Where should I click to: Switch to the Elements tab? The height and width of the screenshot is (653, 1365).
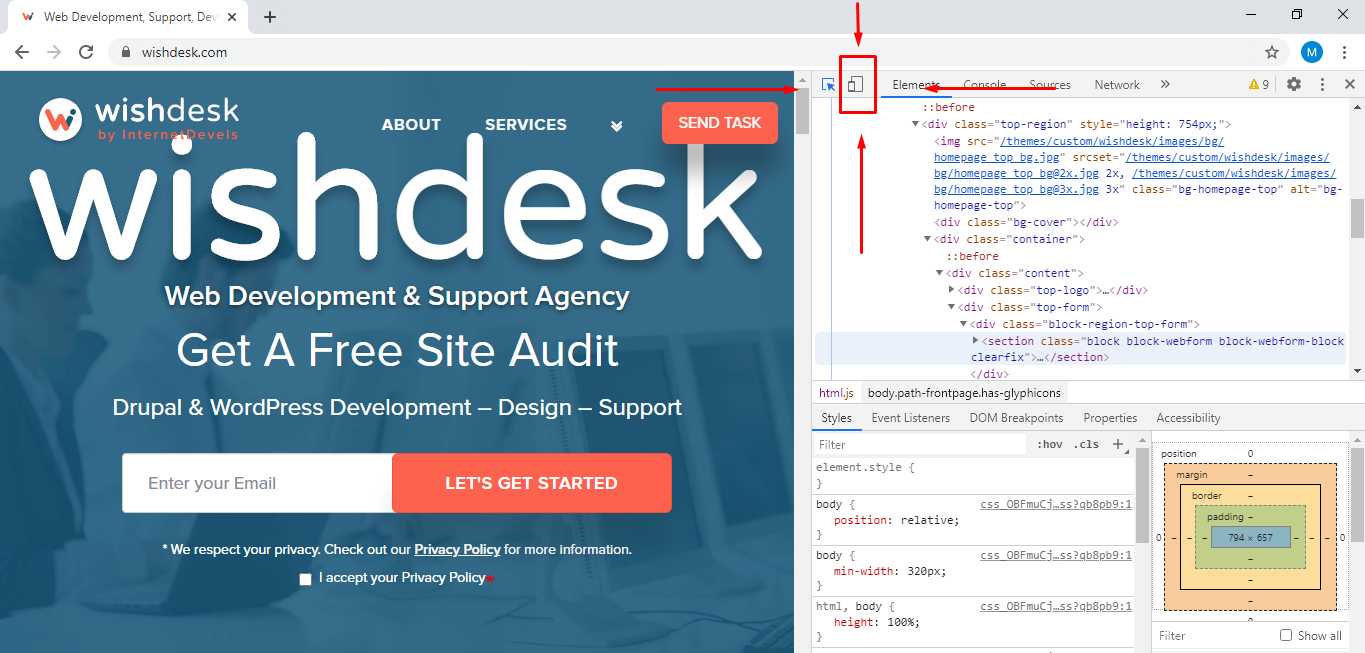pos(916,85)
